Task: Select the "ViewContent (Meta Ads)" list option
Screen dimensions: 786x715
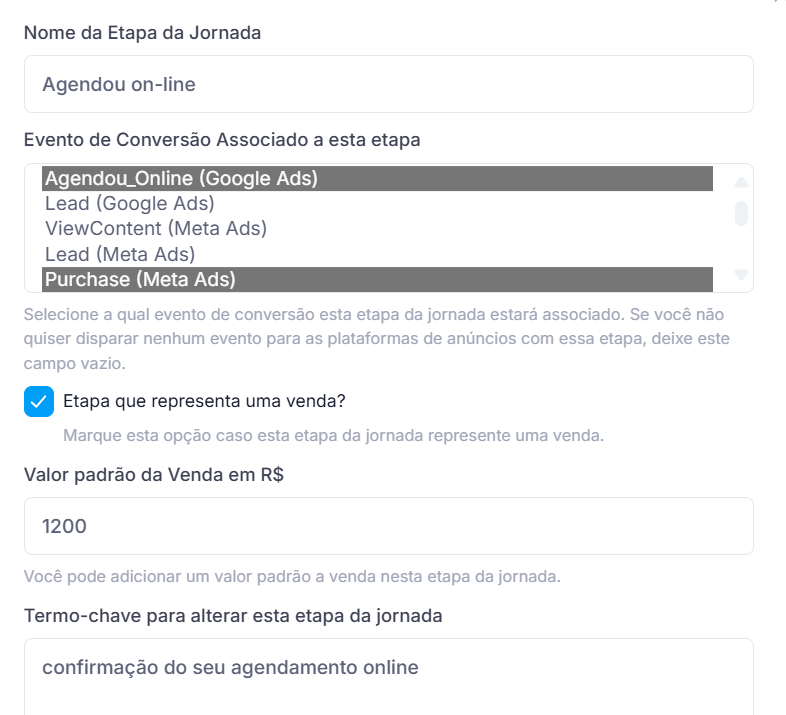Action: (156, 228)
